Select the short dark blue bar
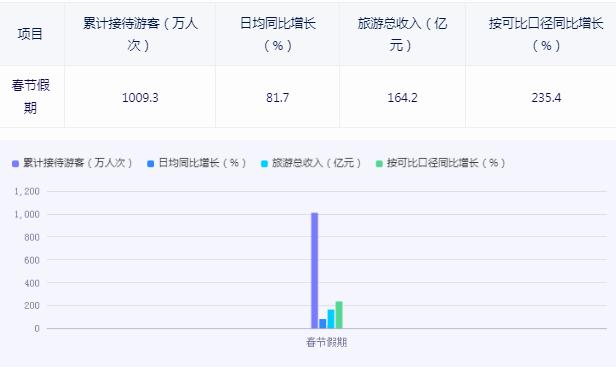Viewport: 616px width, 367px height. pyautogui.click(x=323, y=323)
